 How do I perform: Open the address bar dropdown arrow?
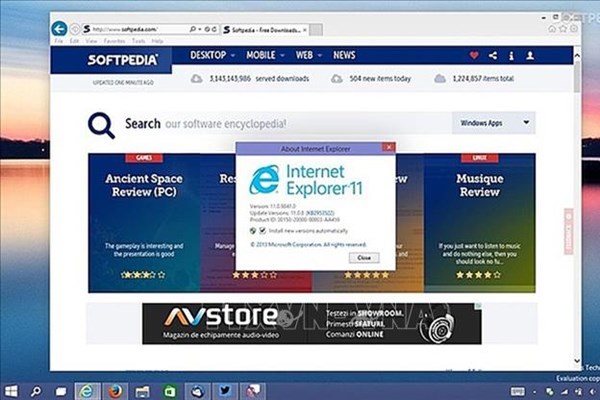point(200,29)
